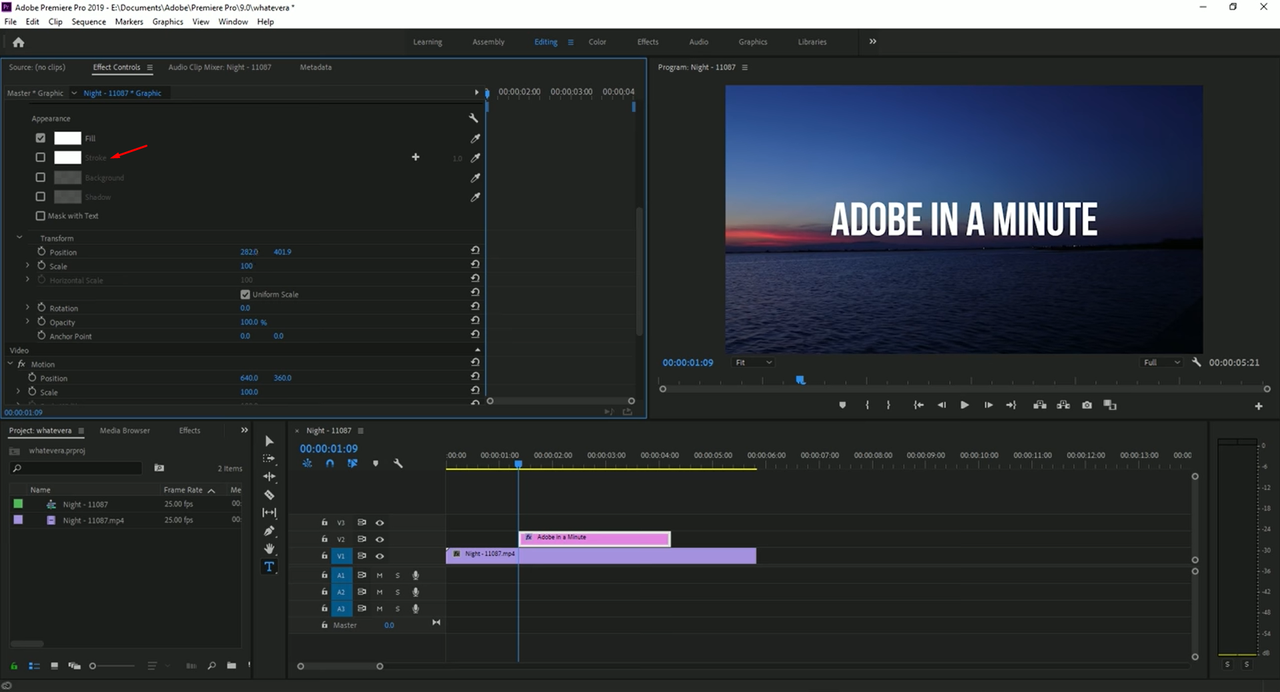Uncheck the Uniform Scale checkbox
Viewport: 1280px width, 692px height.
245,295
